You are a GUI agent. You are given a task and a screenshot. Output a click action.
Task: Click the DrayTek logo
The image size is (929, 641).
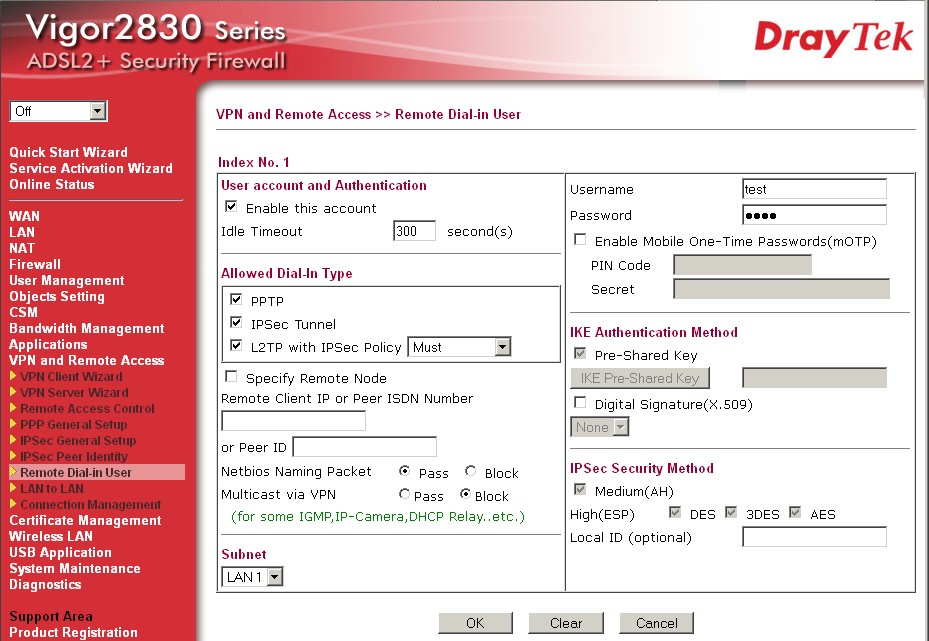pyautogui.click(x=833, y=38)
